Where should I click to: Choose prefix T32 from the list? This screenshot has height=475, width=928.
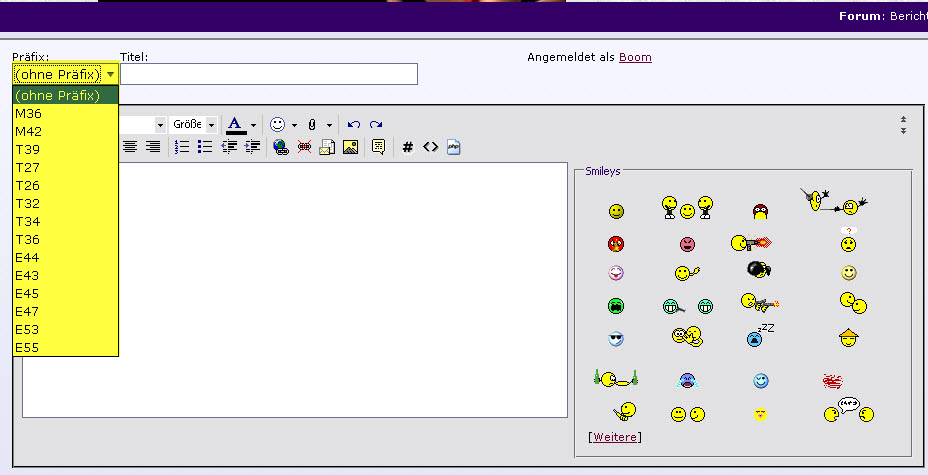pyautogui.click(x=66, y=203)
